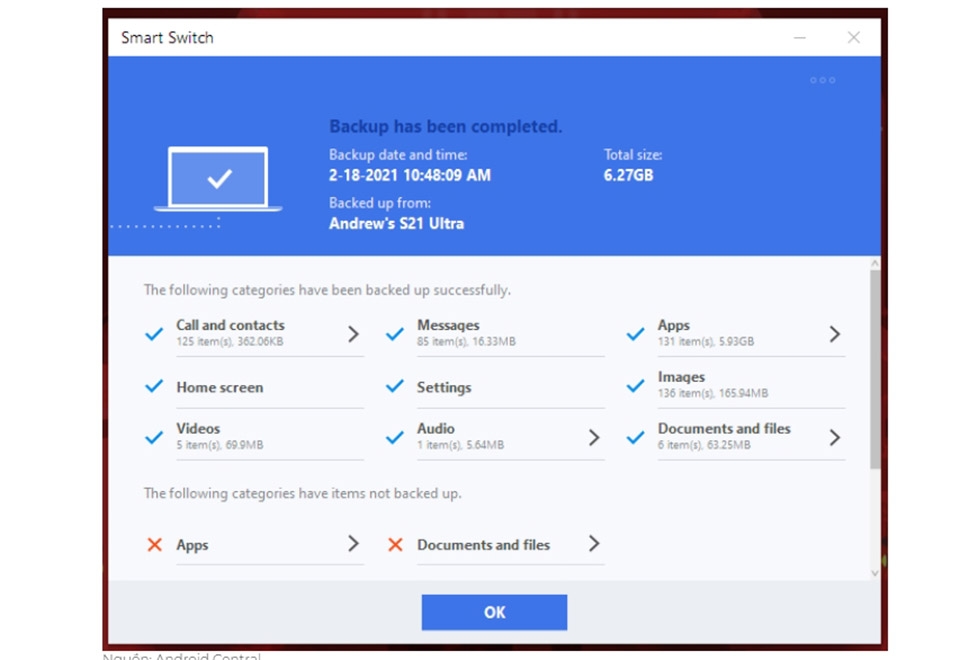Image resolution: width=960 pixels, height=660 pixels.
Task: Click 'Backup has been completed.' heading
Action: point(445,127)
